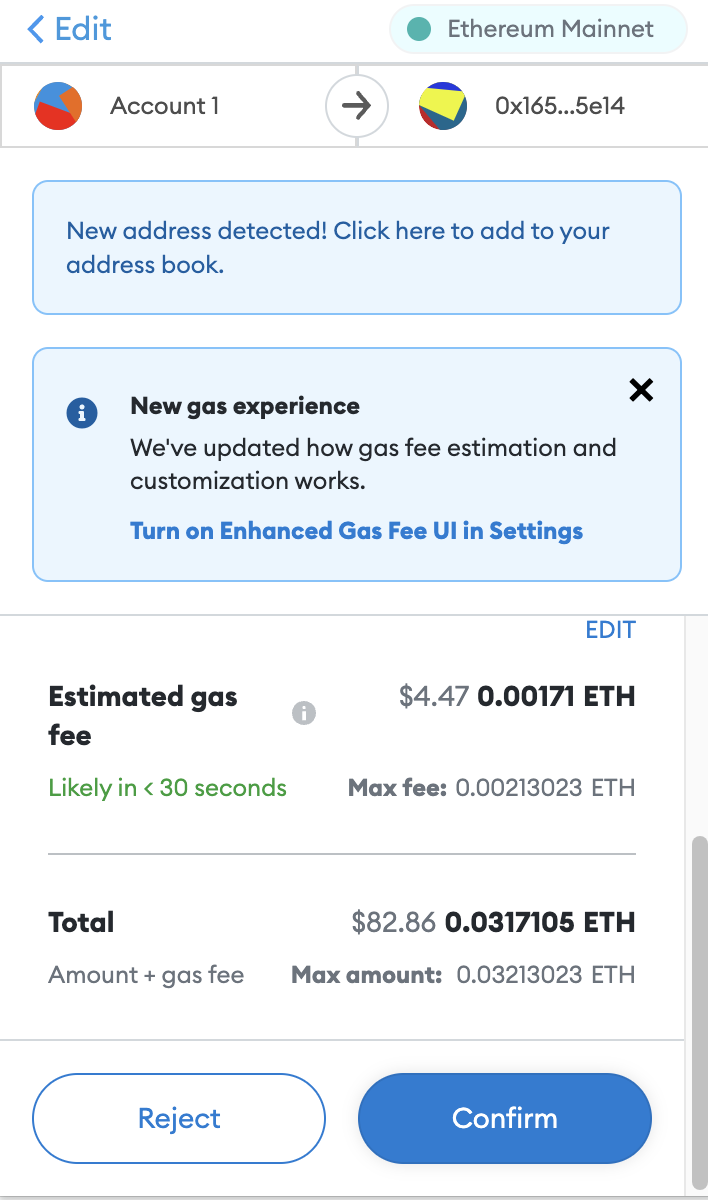The image size is (708, 1200).
Task: Click the gray info icon beside Estimated gas fee
Action: click(304, 713)
